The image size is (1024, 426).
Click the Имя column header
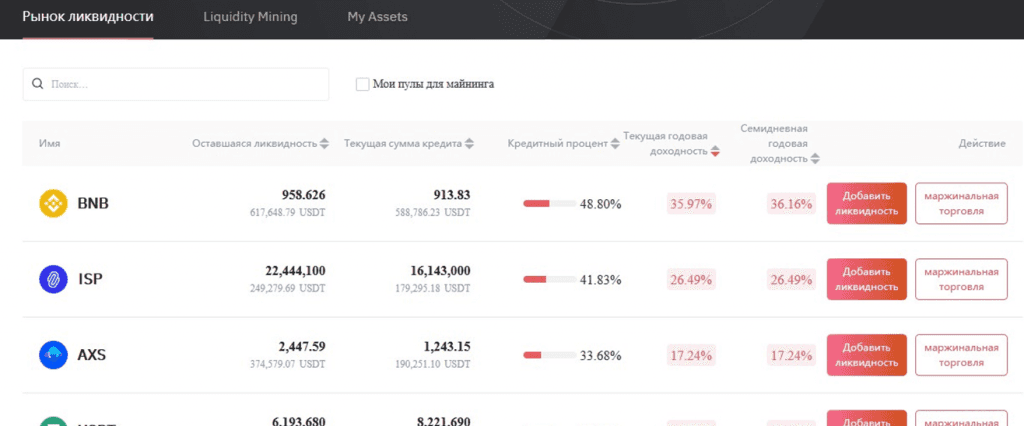pyautogui.click(x=50, y=144)
